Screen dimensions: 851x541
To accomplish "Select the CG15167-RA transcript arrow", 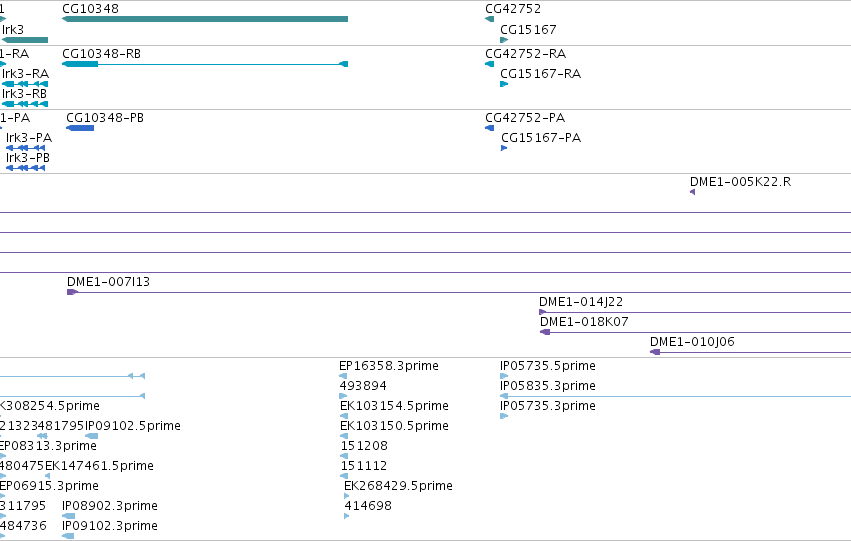I will click(504, 84).
